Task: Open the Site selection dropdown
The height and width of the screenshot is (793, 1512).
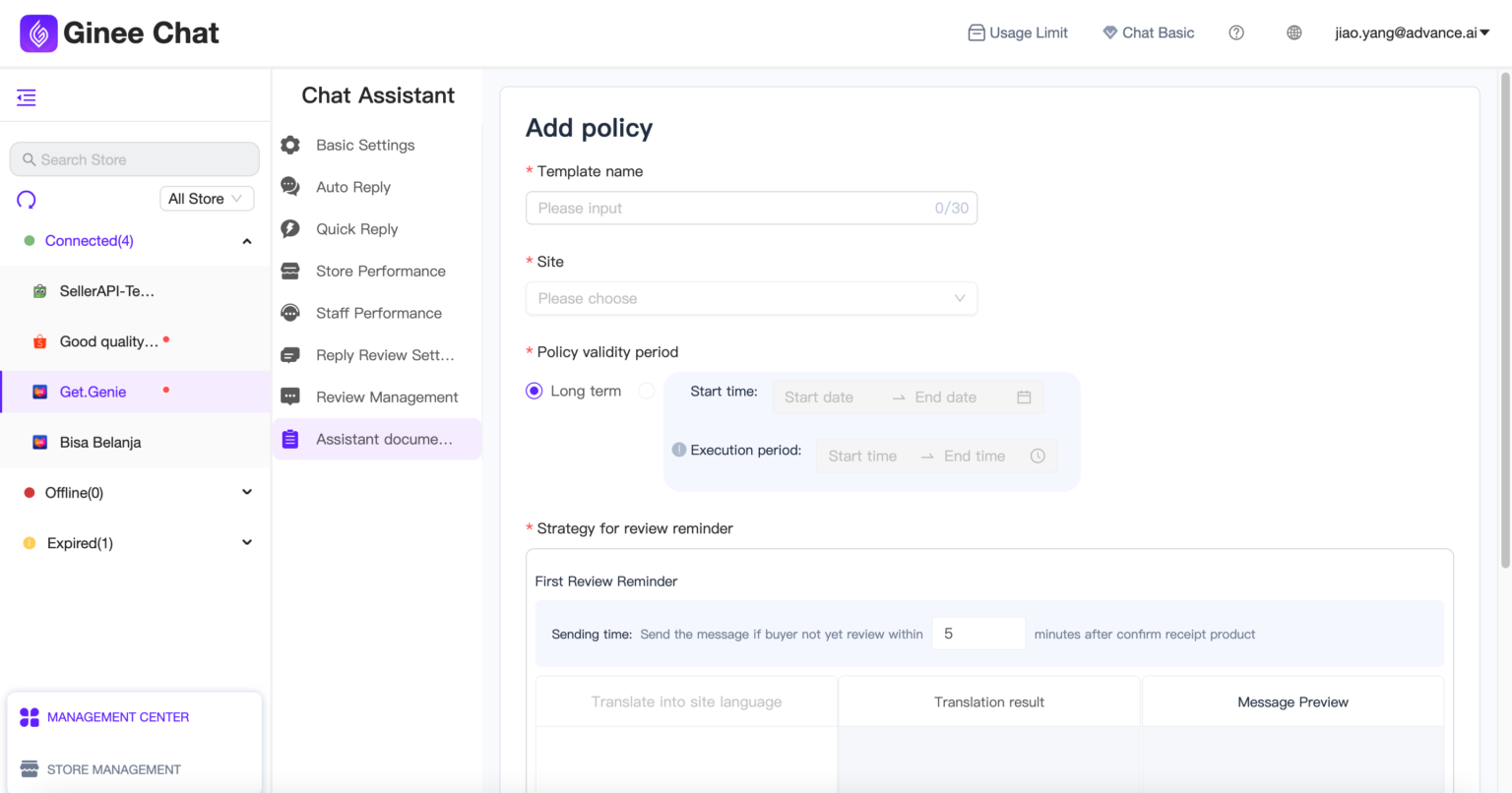Action: [x=751, y=298]
